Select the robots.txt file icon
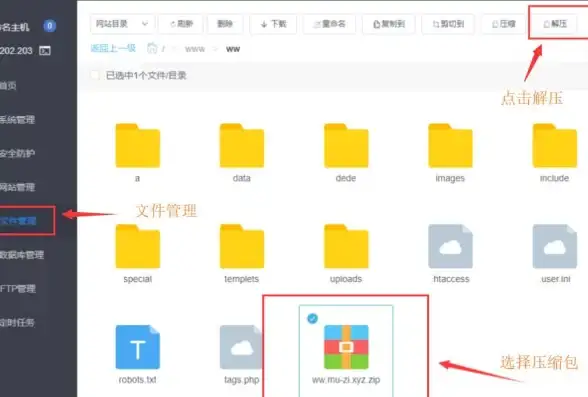The image size is (588, 397). tap(138, 347)
